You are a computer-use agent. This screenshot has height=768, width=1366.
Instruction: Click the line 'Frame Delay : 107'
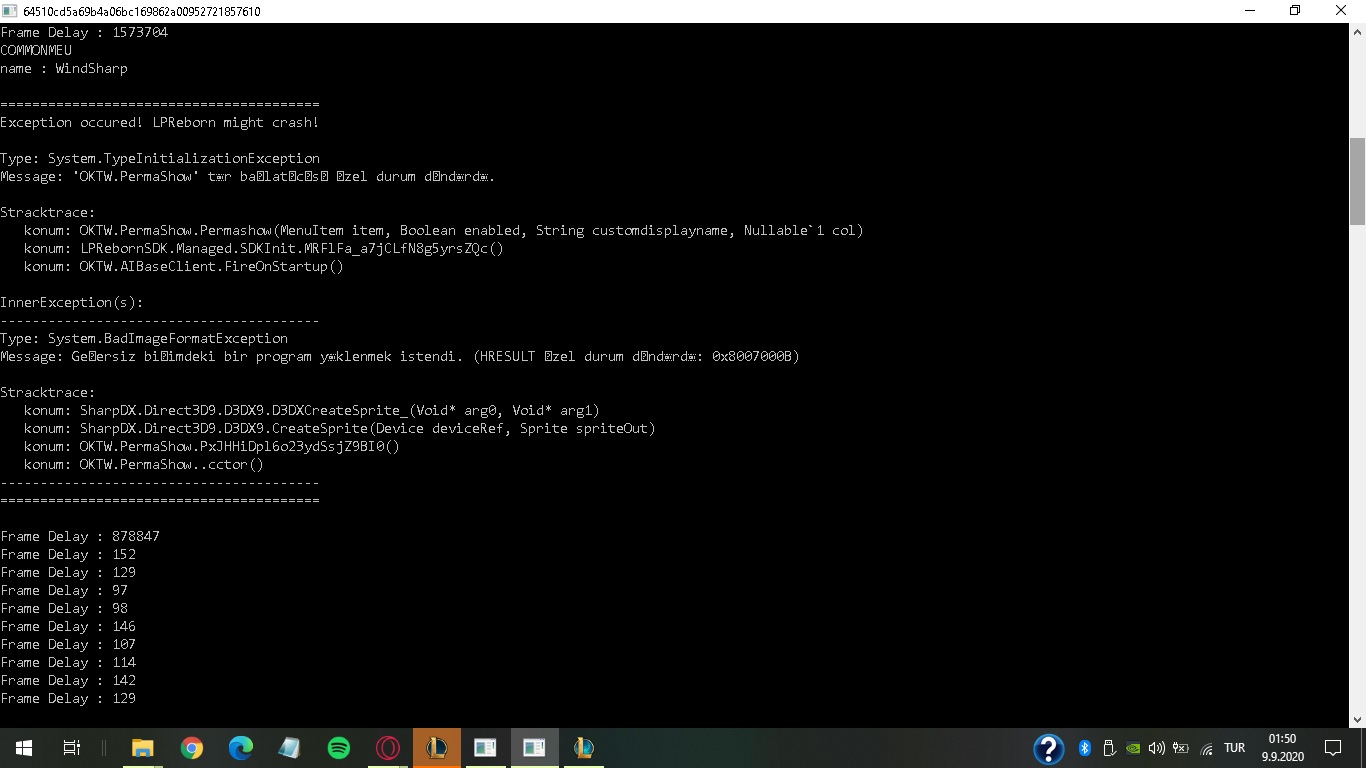coord(68,644)
